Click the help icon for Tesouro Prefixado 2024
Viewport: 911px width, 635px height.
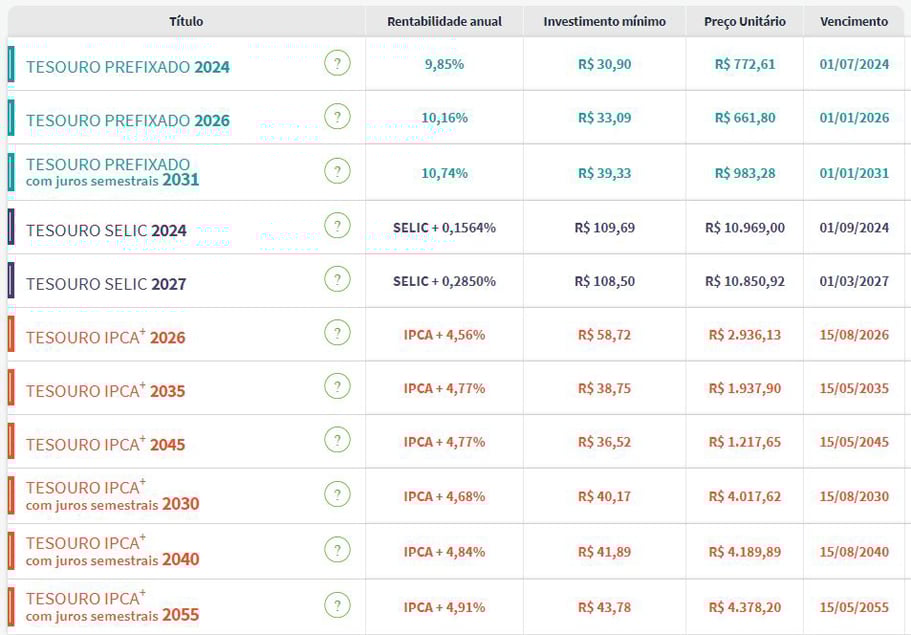coord(337,64)
